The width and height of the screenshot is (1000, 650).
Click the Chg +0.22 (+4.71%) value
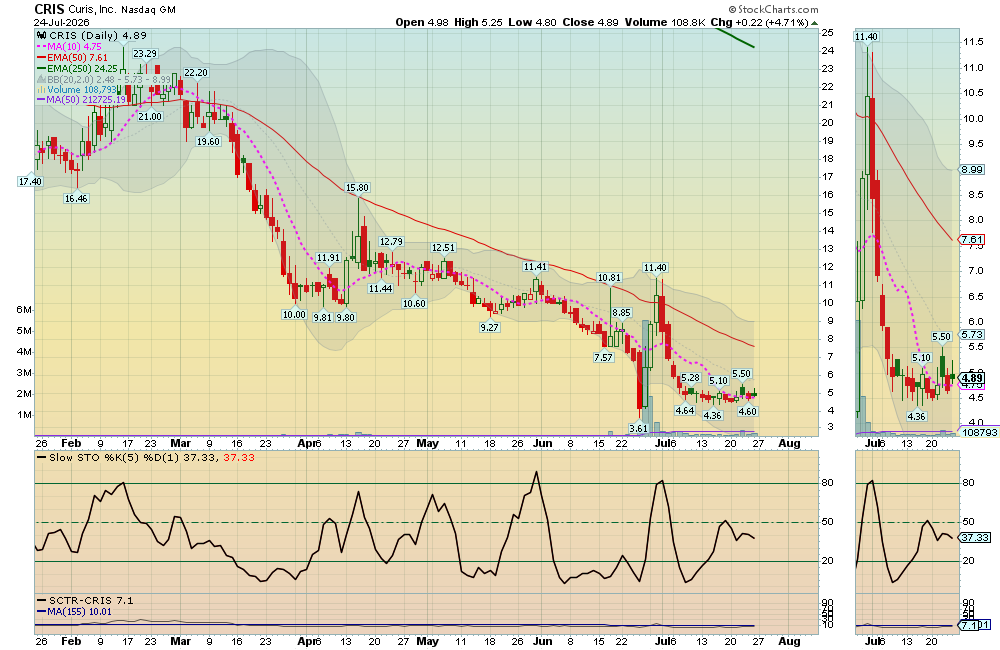pyautogui.click(x=760, y=22)
